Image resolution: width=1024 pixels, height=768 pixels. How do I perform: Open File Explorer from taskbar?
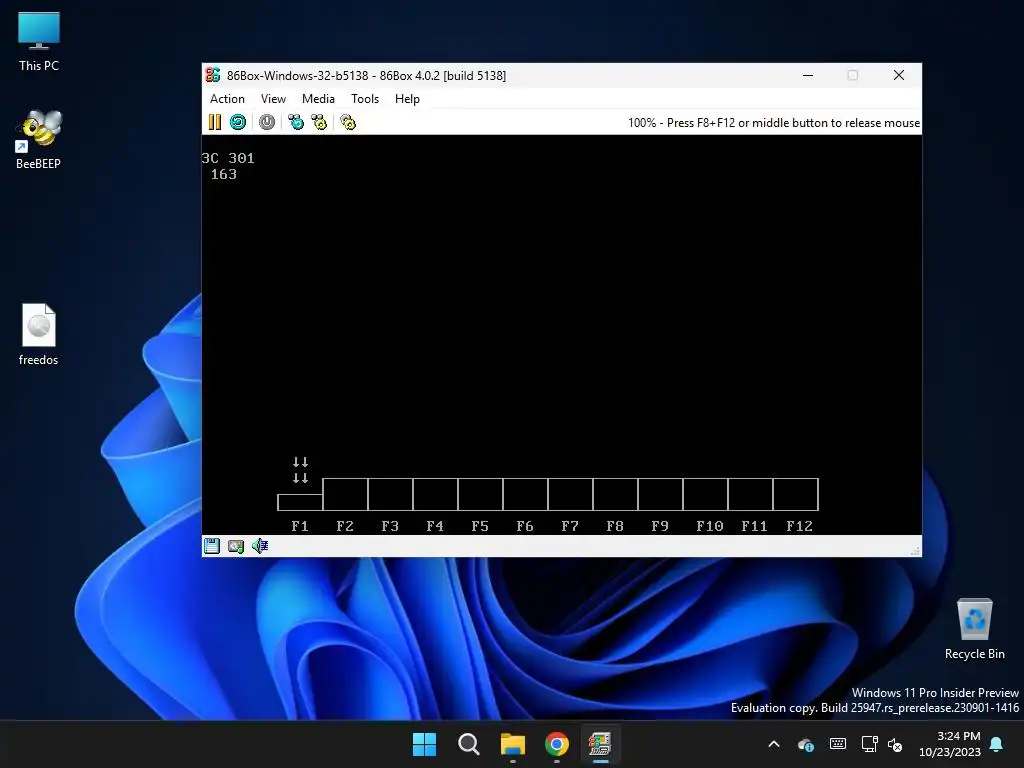coord(513,744)
